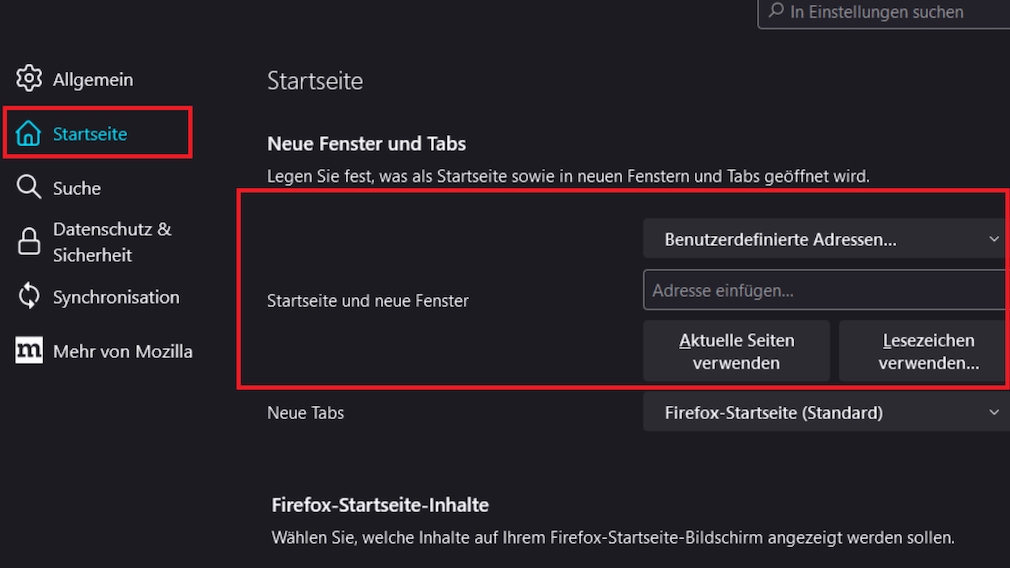Screen dimensions: 1010x568
Task: Focus the Adresse einfügen text field
Action: tap(824, 291)
